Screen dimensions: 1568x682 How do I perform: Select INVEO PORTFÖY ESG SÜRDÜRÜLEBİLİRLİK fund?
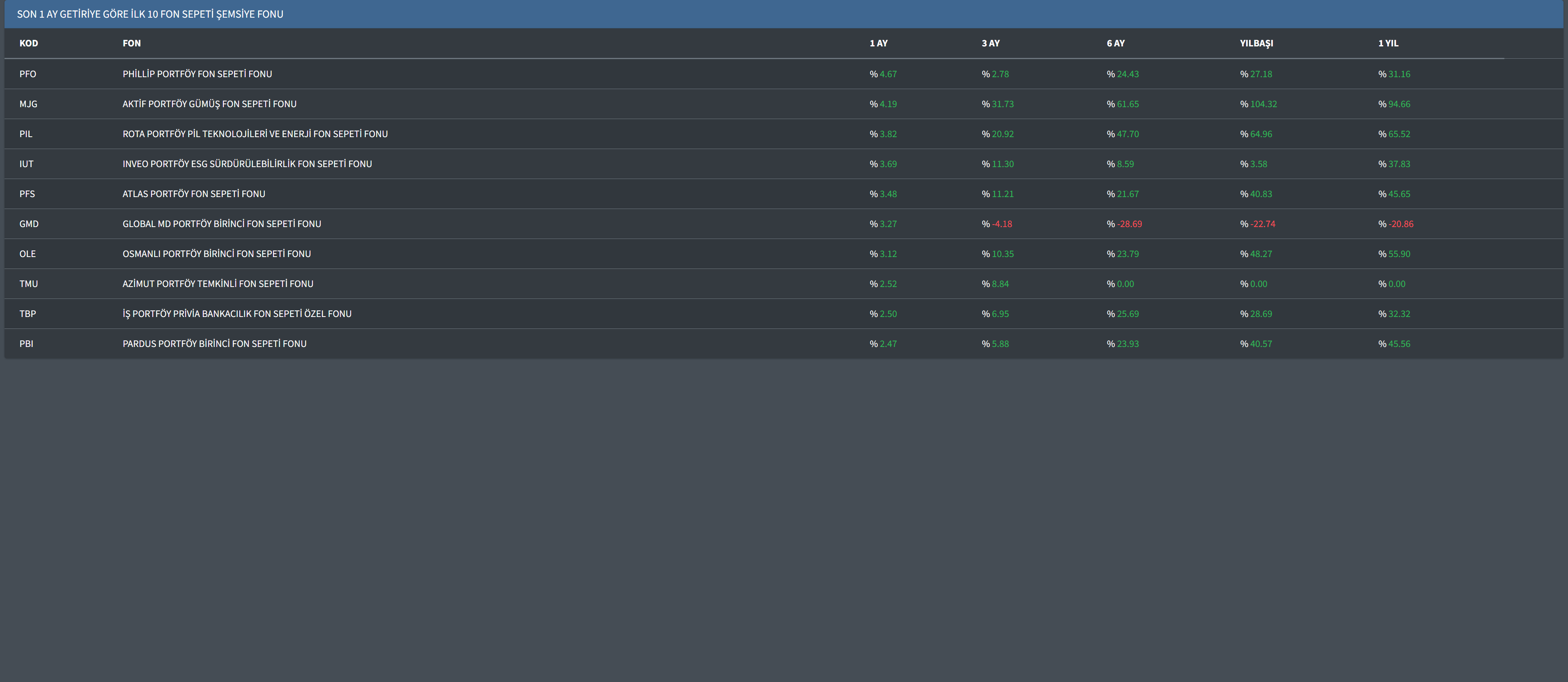point(247,163)
